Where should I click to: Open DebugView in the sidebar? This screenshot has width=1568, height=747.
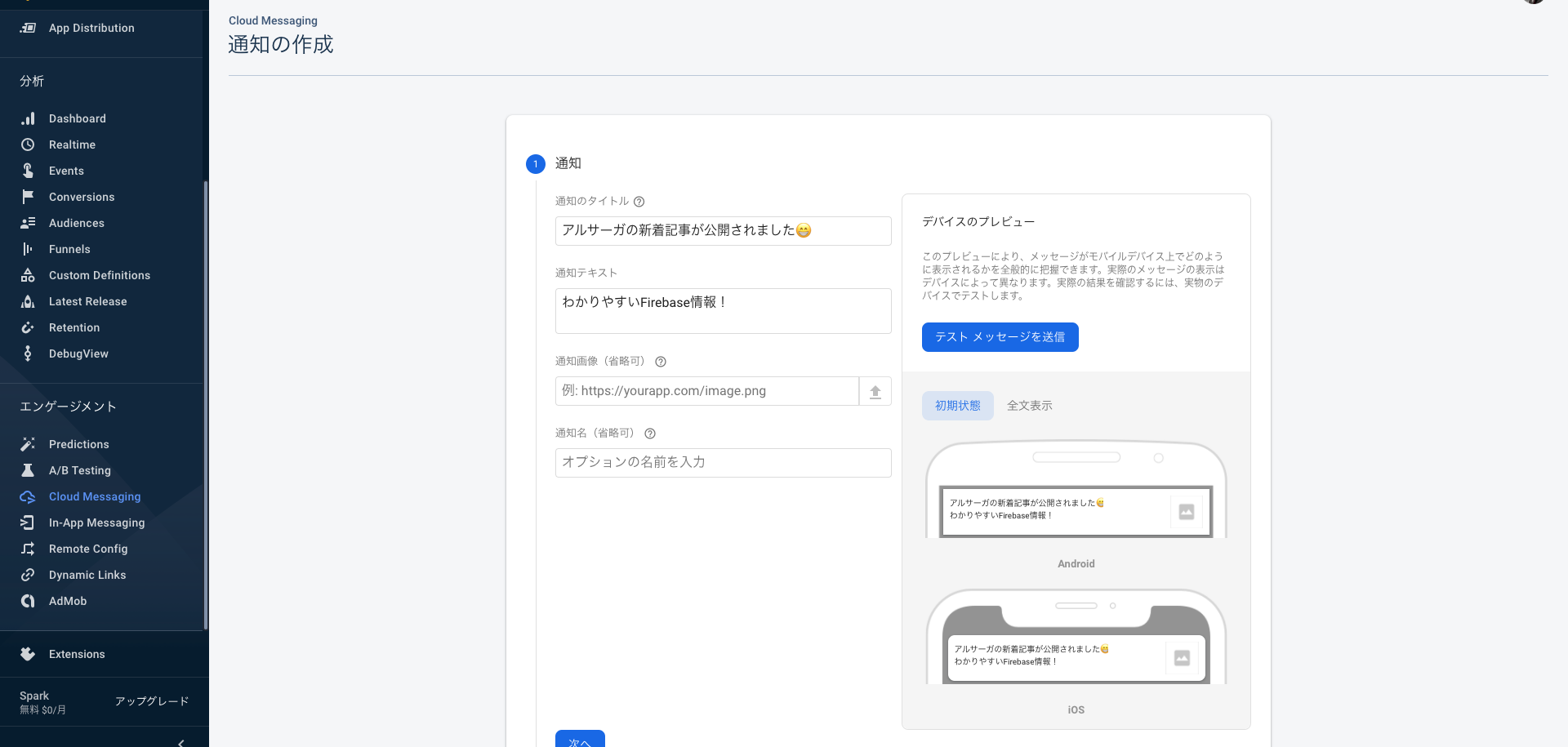point(78,353)
